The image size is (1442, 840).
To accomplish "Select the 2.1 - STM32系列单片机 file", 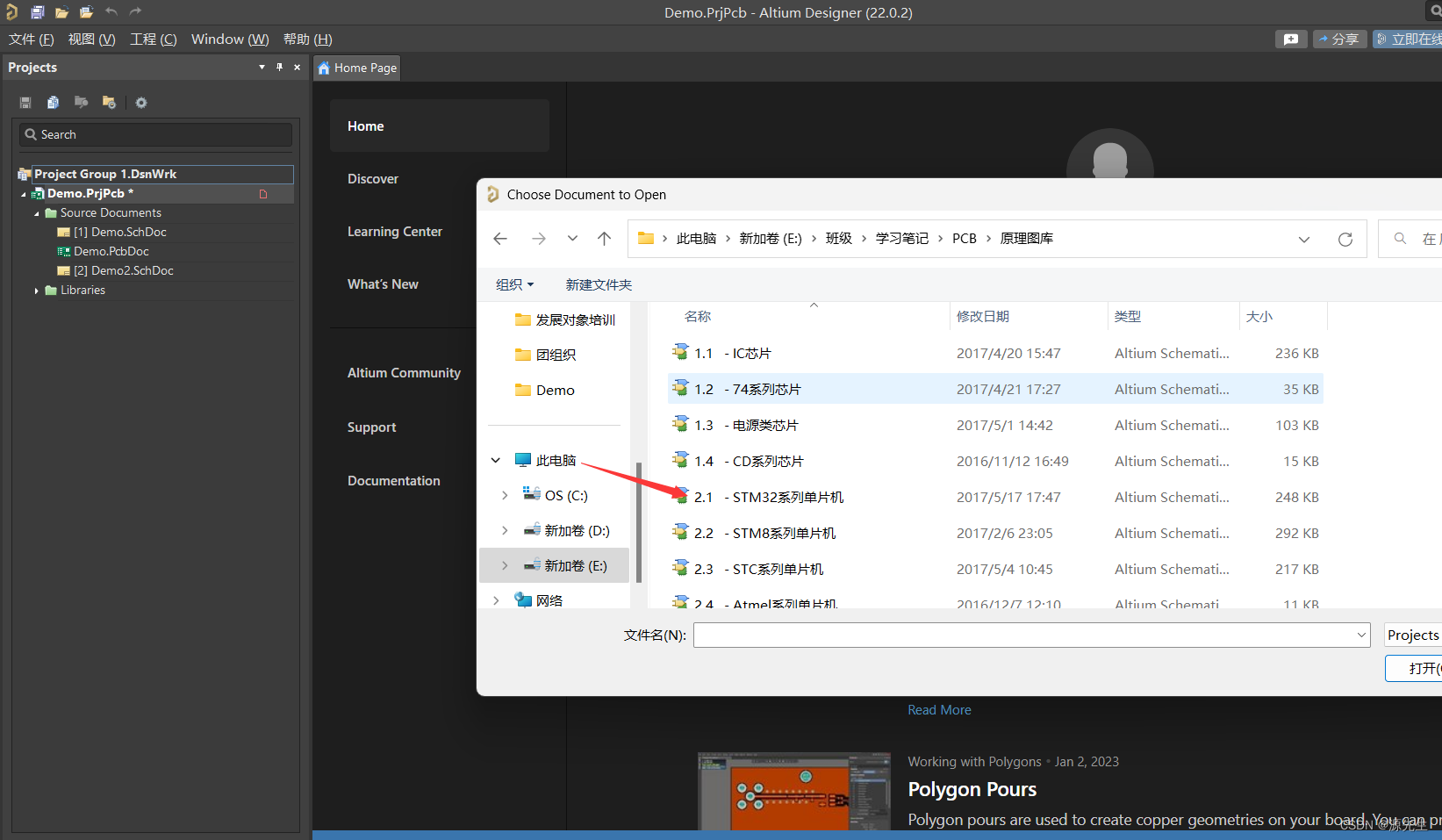I will pos(995,497).
